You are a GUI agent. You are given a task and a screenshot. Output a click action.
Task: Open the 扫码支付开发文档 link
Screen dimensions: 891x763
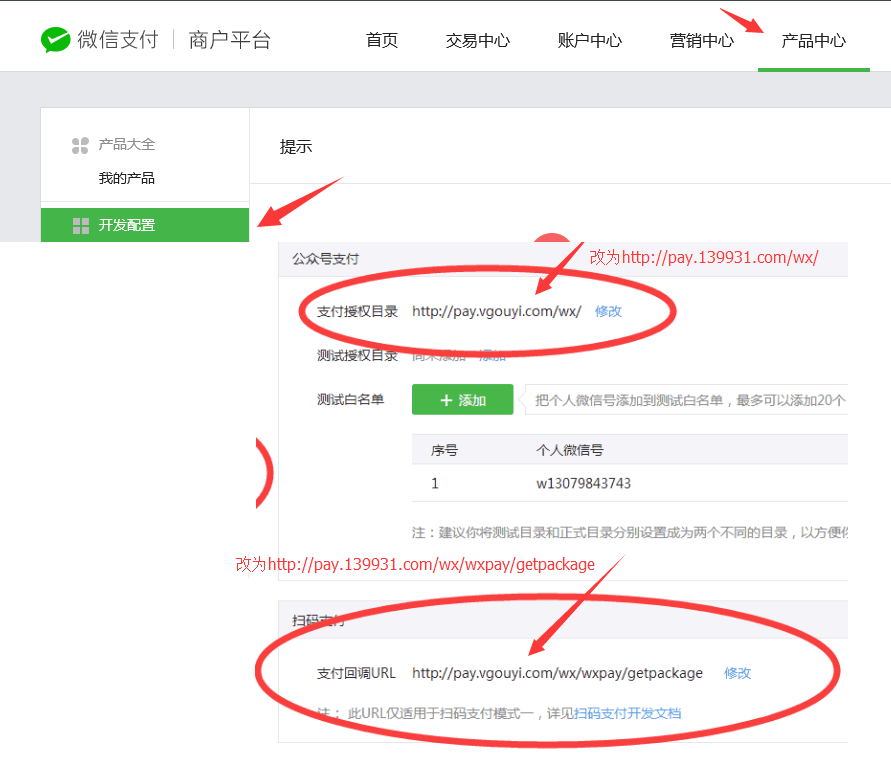[x=627, y=713]
